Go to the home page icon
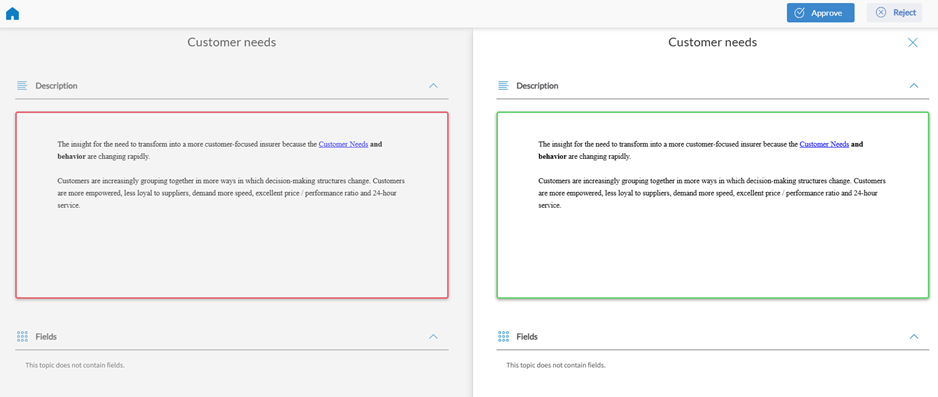The height and width of the screenshot is (397, 938). tap(12, 13)
